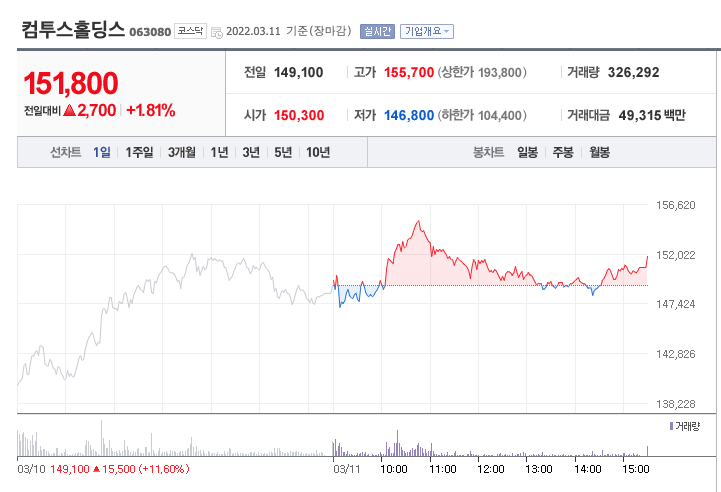721x492 pixels.
Task: Click the calendar clock icon beside the date
Action: tap(217, 32)
